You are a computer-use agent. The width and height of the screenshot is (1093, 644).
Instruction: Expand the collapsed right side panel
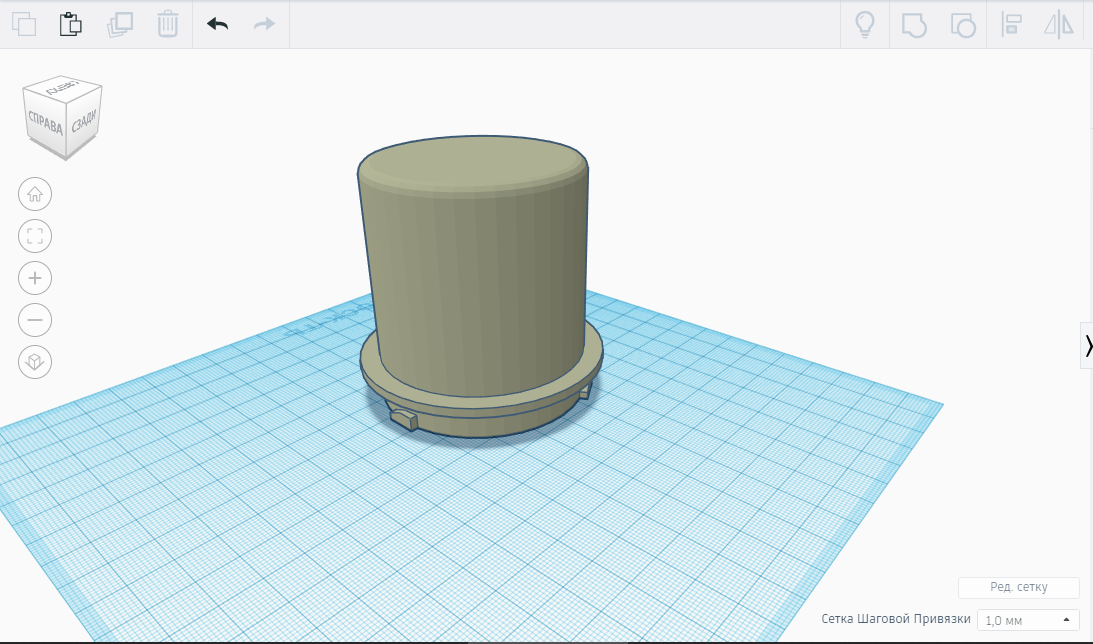point(1087,345)
